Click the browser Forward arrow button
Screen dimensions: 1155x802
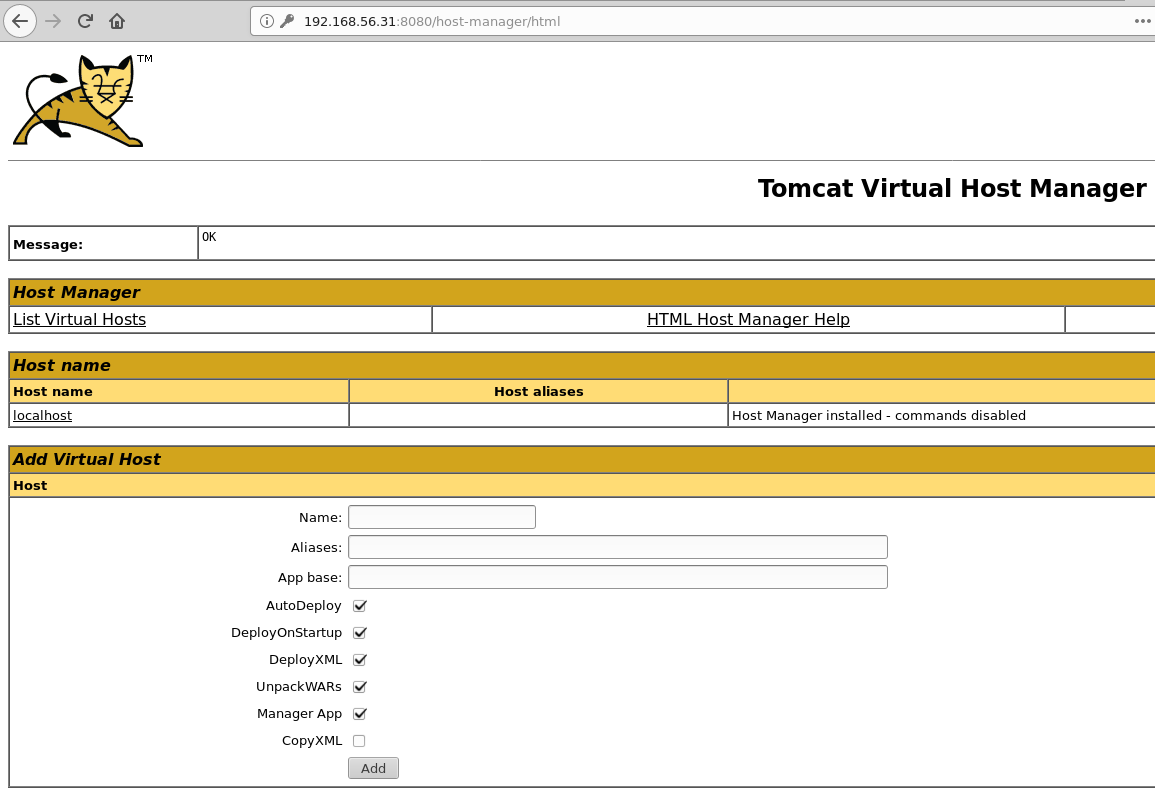coord(53,21)
